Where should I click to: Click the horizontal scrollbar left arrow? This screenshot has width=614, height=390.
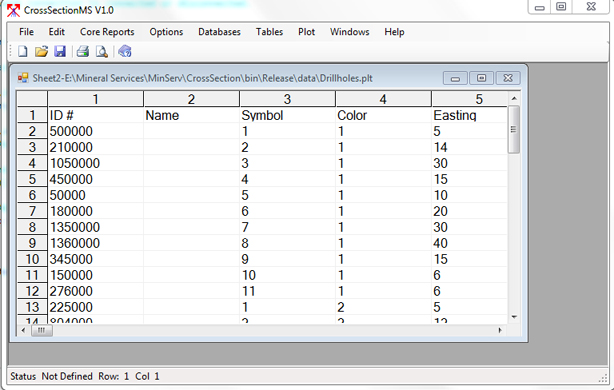23,330
